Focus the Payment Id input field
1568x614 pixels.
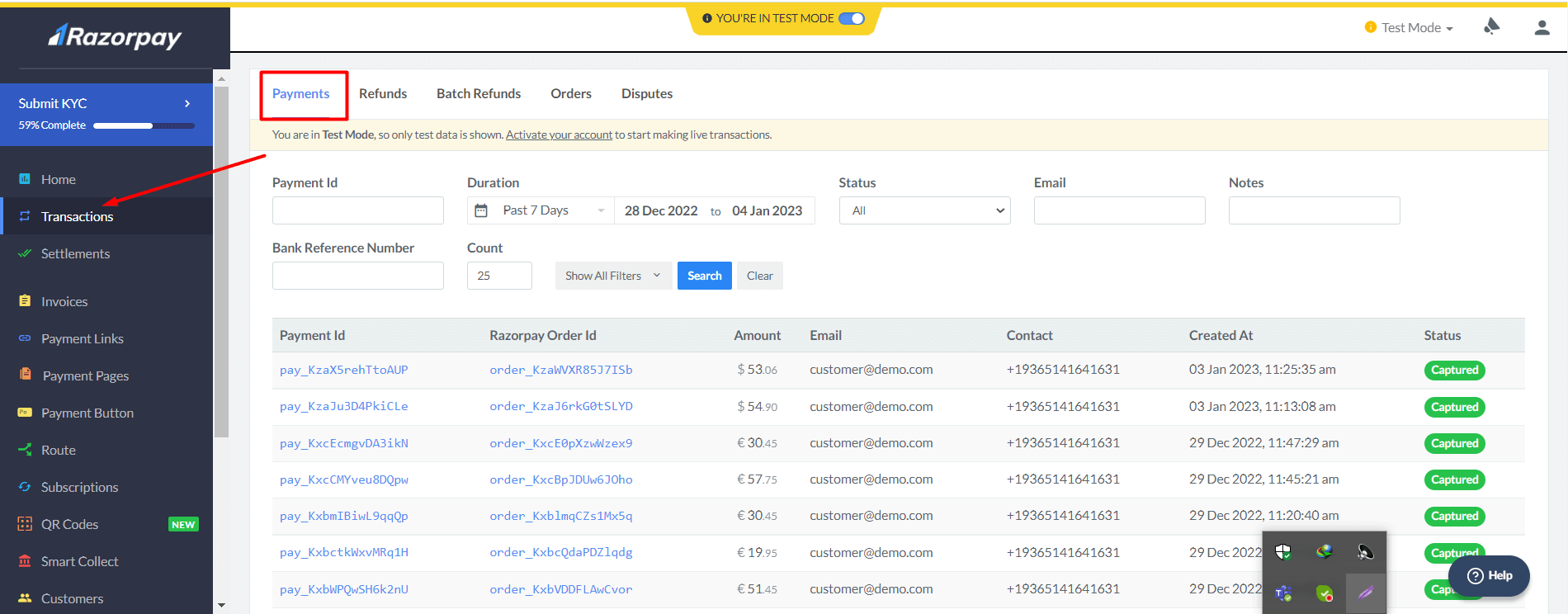(357, 210)
